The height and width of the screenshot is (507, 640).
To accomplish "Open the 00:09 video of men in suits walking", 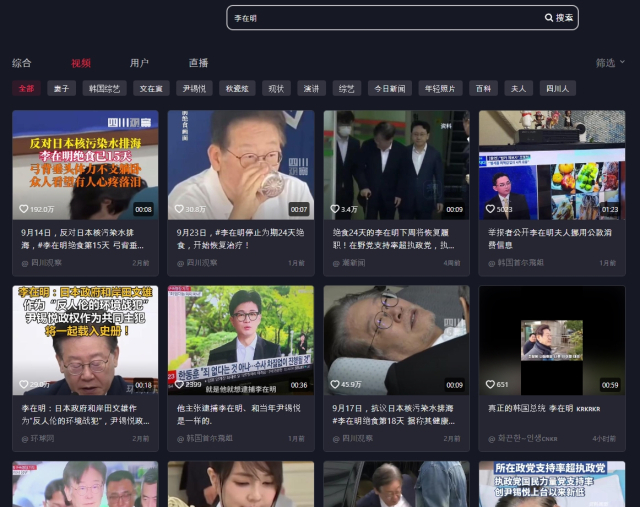I will coord(396,165).
